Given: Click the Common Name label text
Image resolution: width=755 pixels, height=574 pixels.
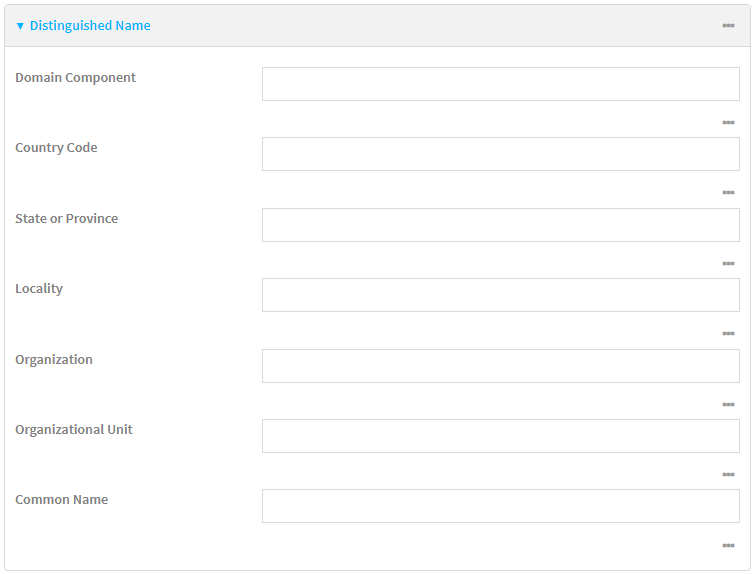Looking at the screenshot, I should (x=61, y=500).
